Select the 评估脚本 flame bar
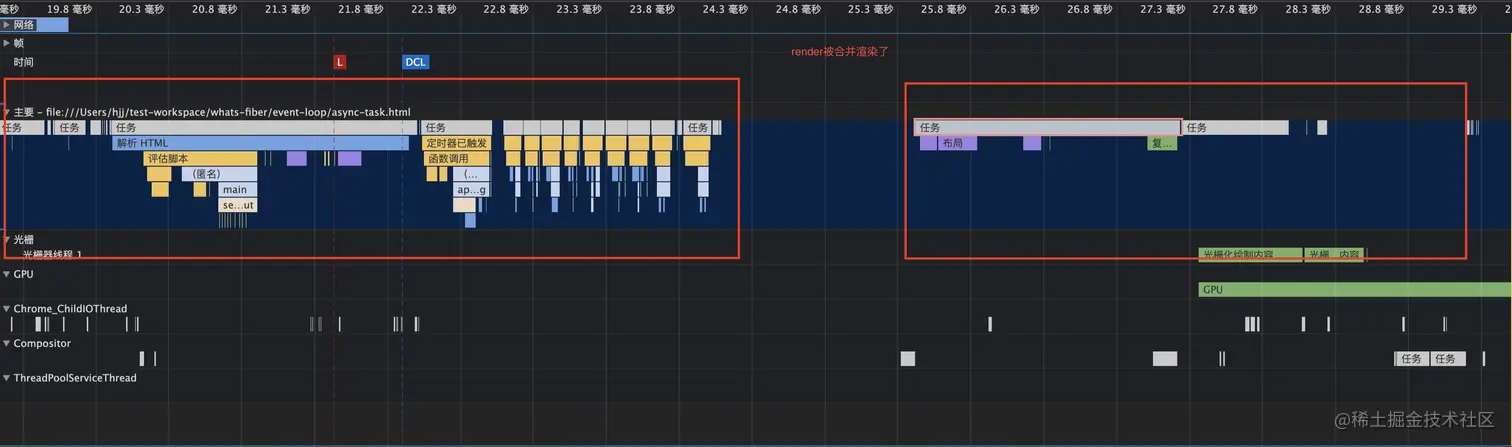This screenshot has width=1512, height=447. (x=201, y=158)
